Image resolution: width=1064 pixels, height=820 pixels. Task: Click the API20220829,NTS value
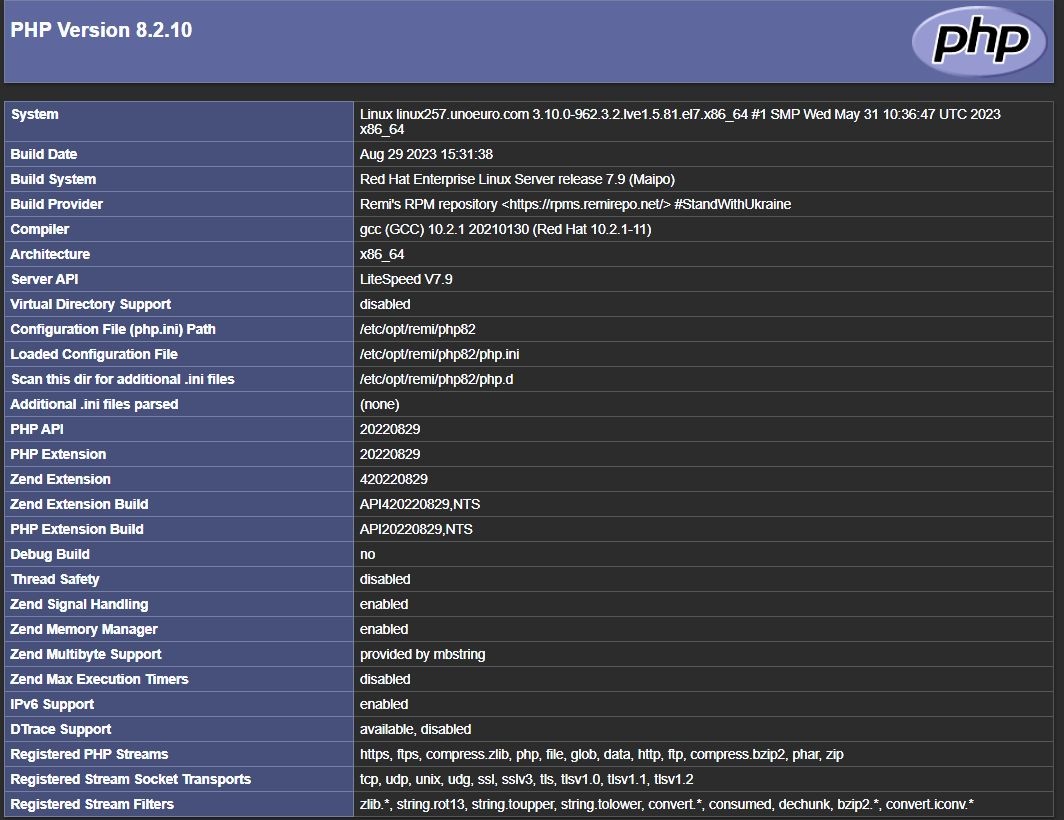pyautogui.click(x=416, y=529)
